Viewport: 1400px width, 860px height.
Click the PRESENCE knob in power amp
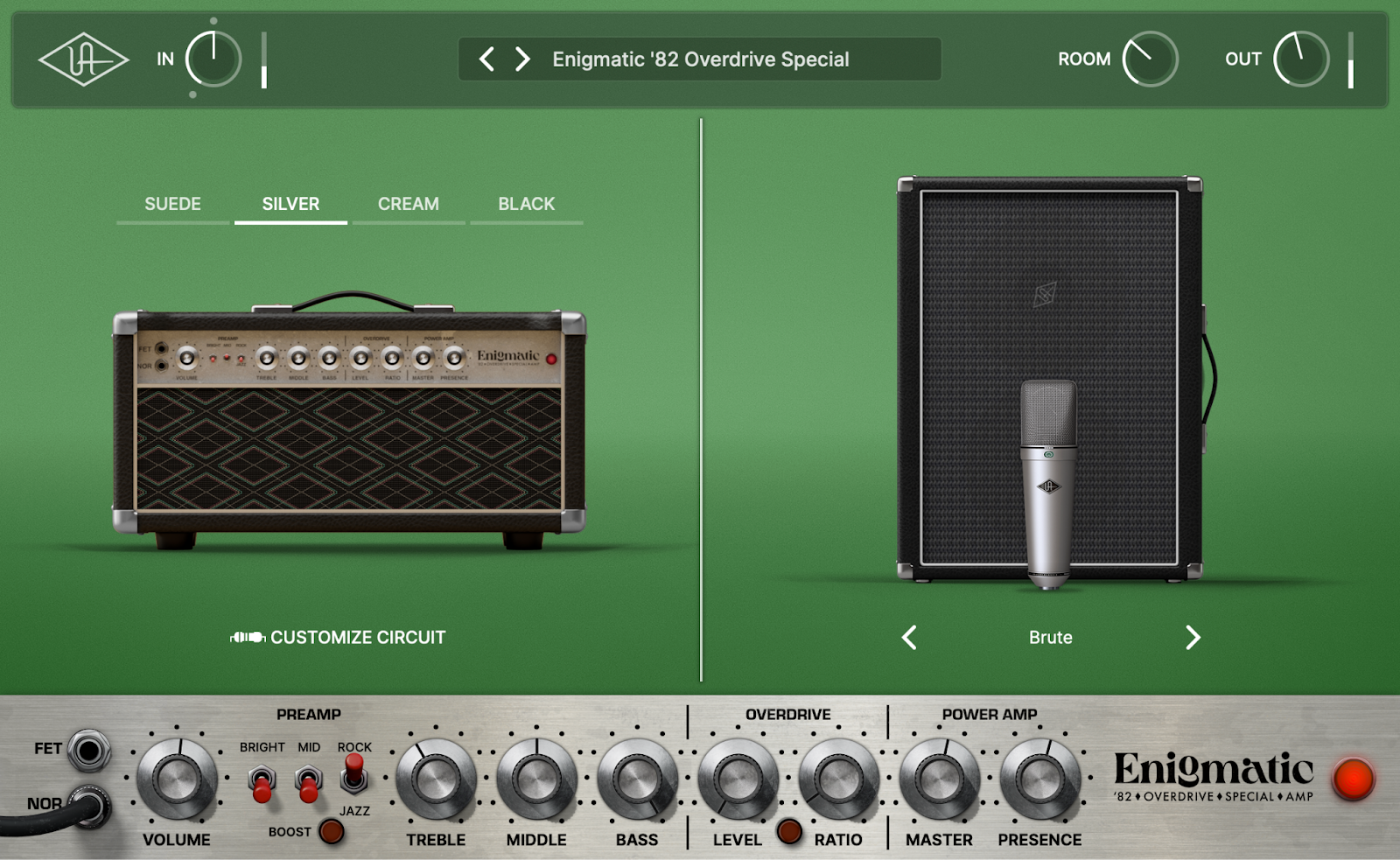pyautogui.click(x=1039, y=779)
